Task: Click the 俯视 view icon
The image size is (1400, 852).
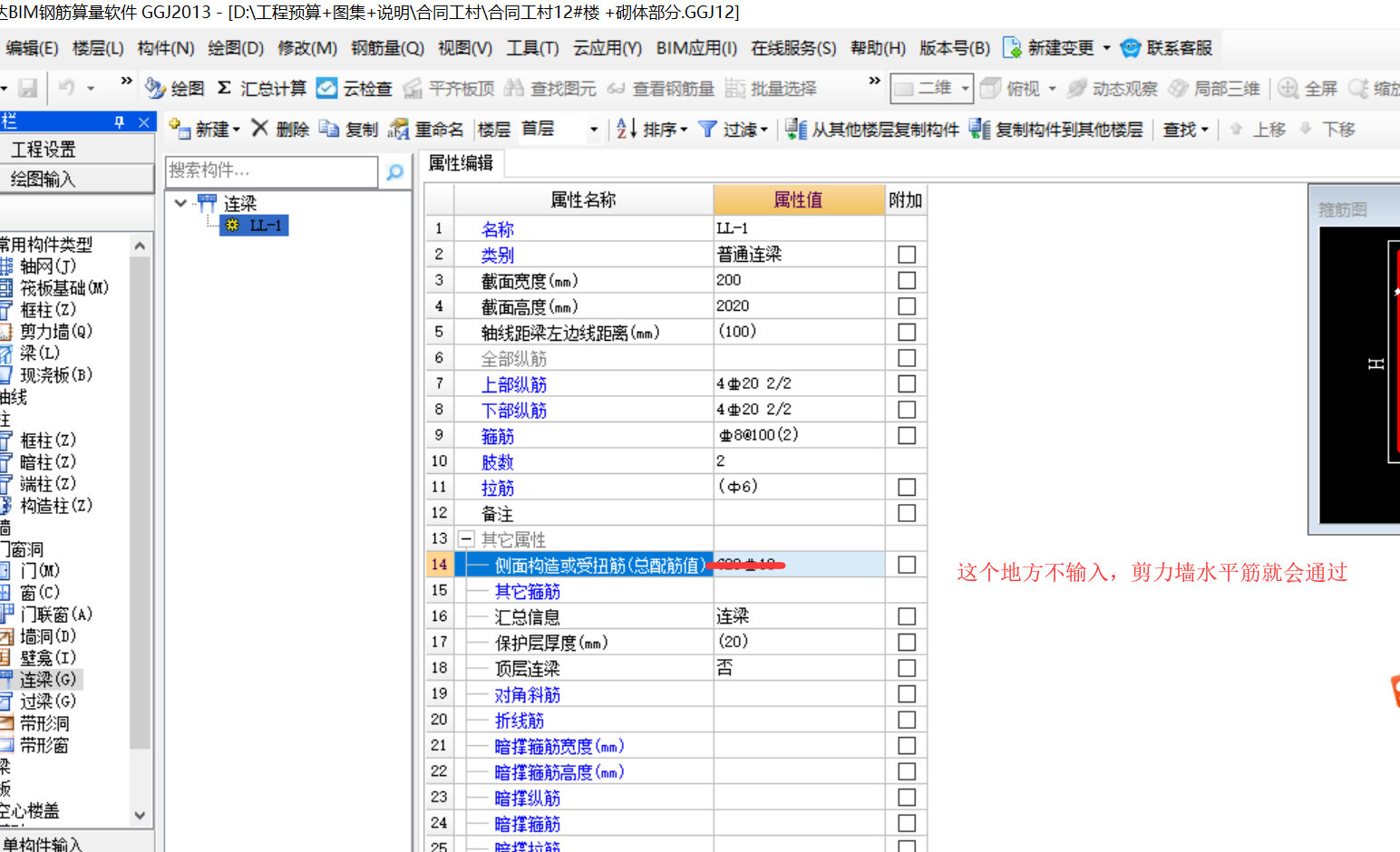Action: click(x=991, y=88)
